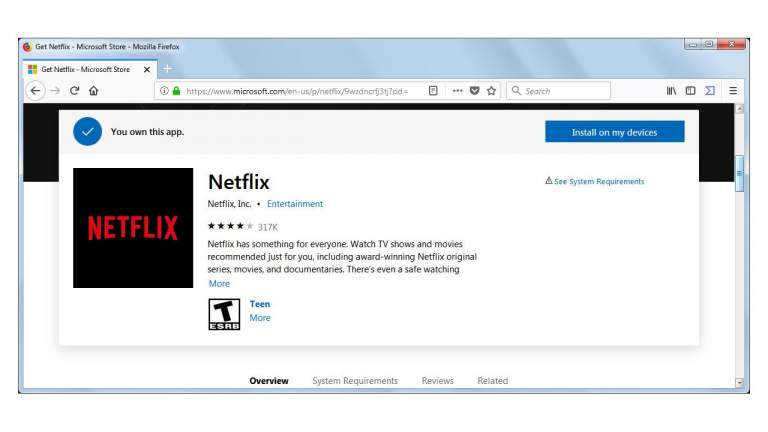The height and width of the screenshot is (432, 768).
Task: Click the Firefox Search box
Action: point(558,91)
